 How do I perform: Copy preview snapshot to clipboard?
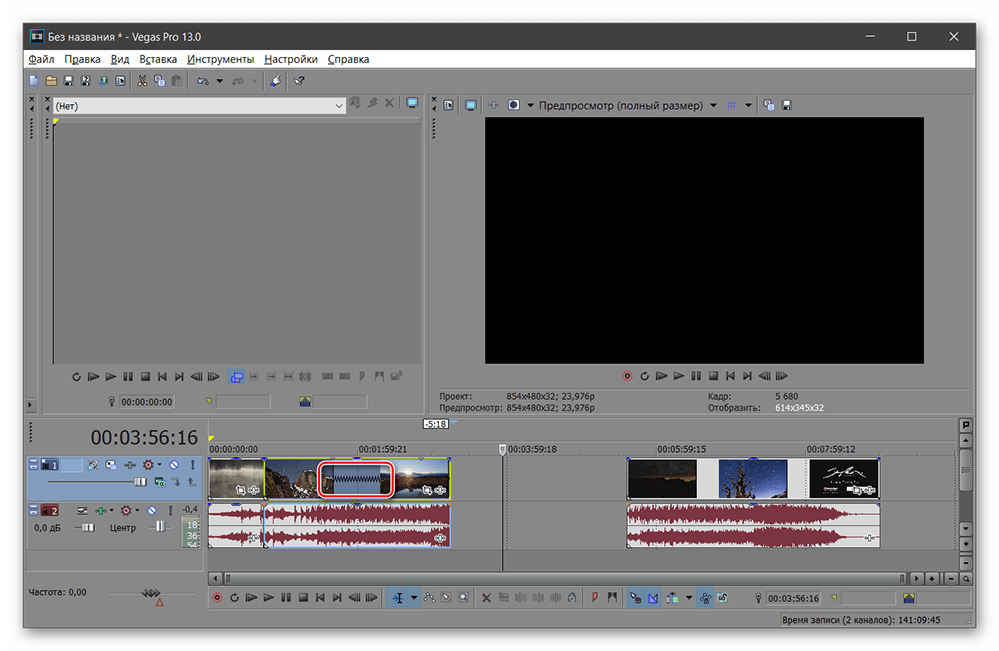click(x=769, y=105)
